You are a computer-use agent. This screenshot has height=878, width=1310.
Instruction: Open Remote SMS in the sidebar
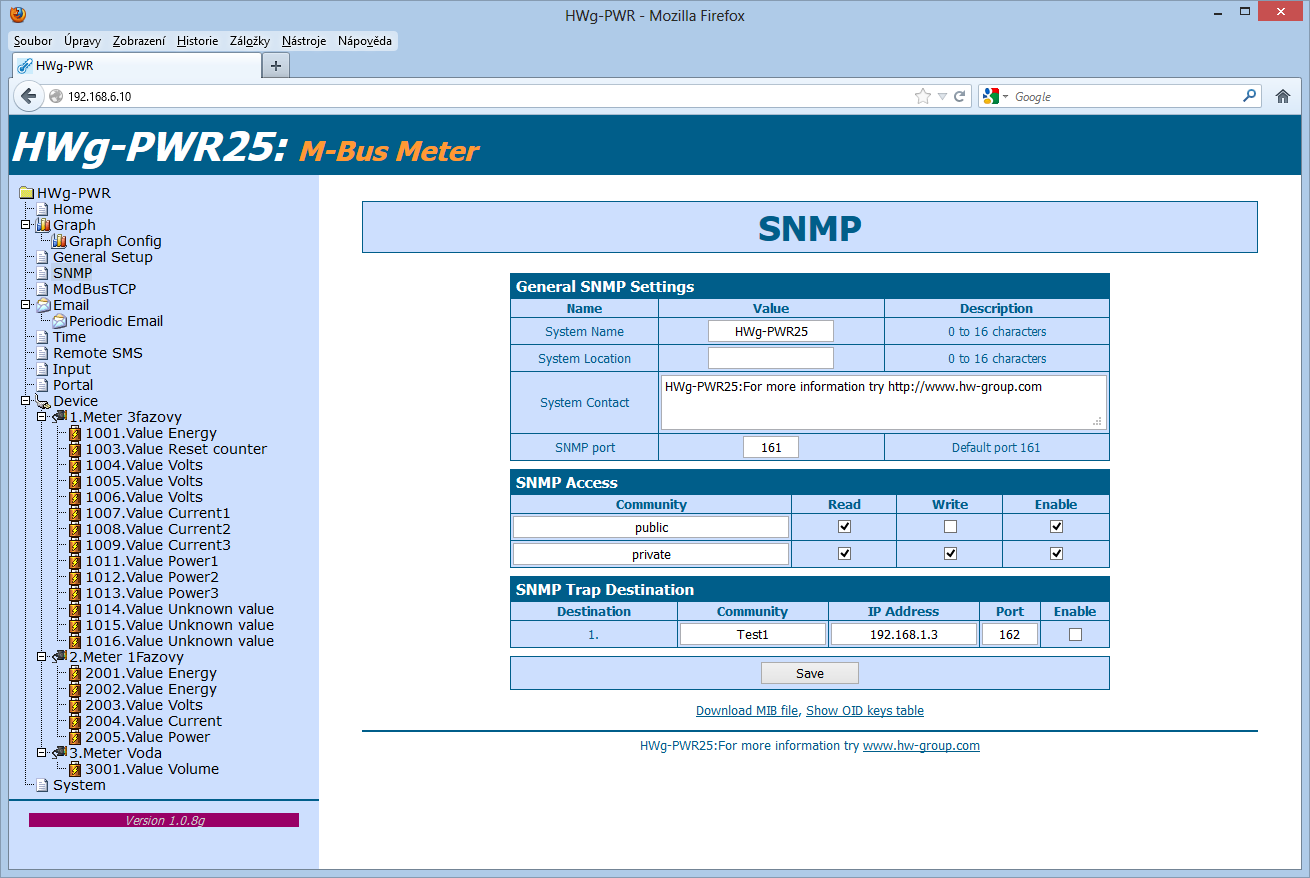pyautogui.click(x=98, y=353)
